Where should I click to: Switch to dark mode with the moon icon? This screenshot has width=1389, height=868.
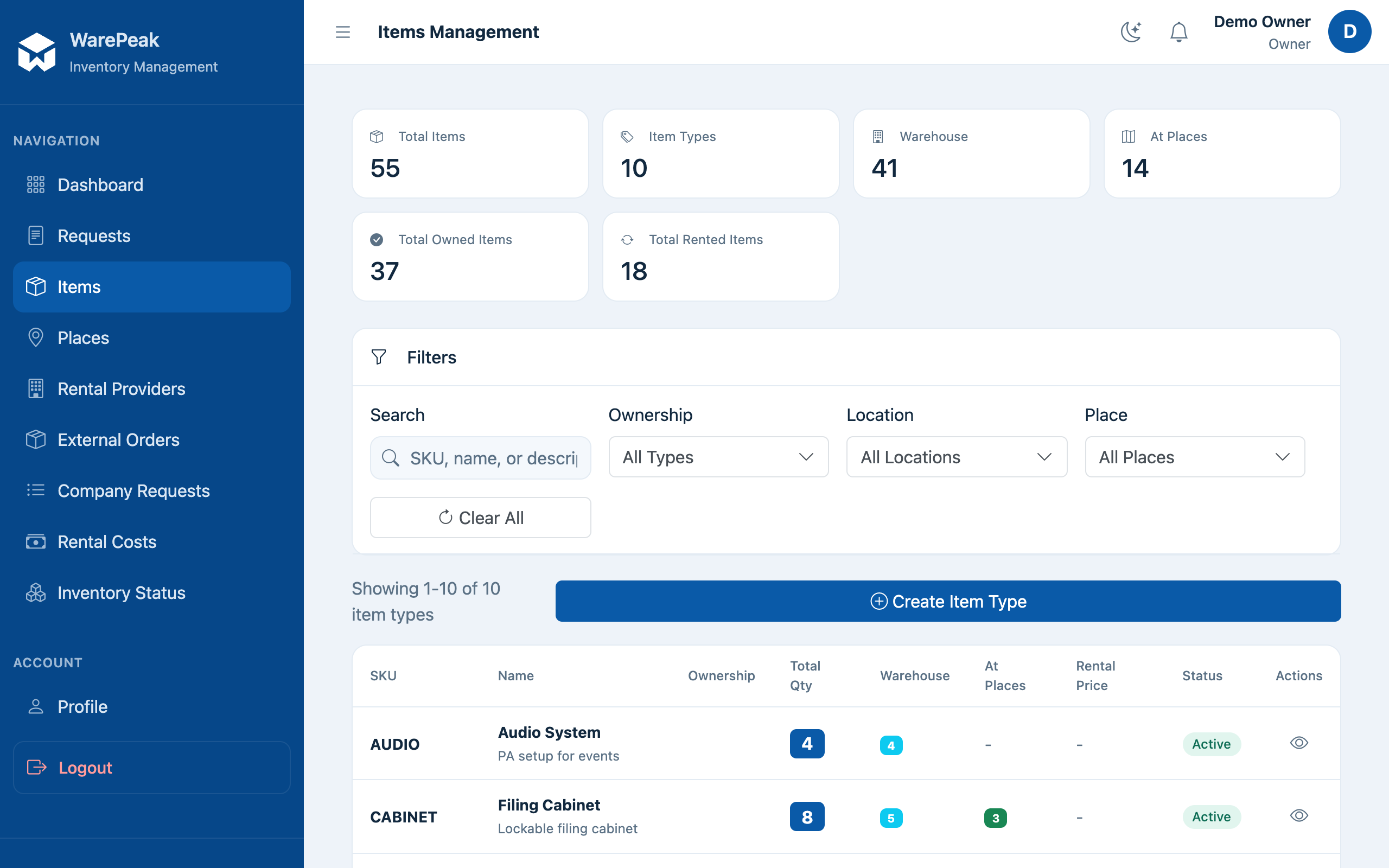point(1131,32)
